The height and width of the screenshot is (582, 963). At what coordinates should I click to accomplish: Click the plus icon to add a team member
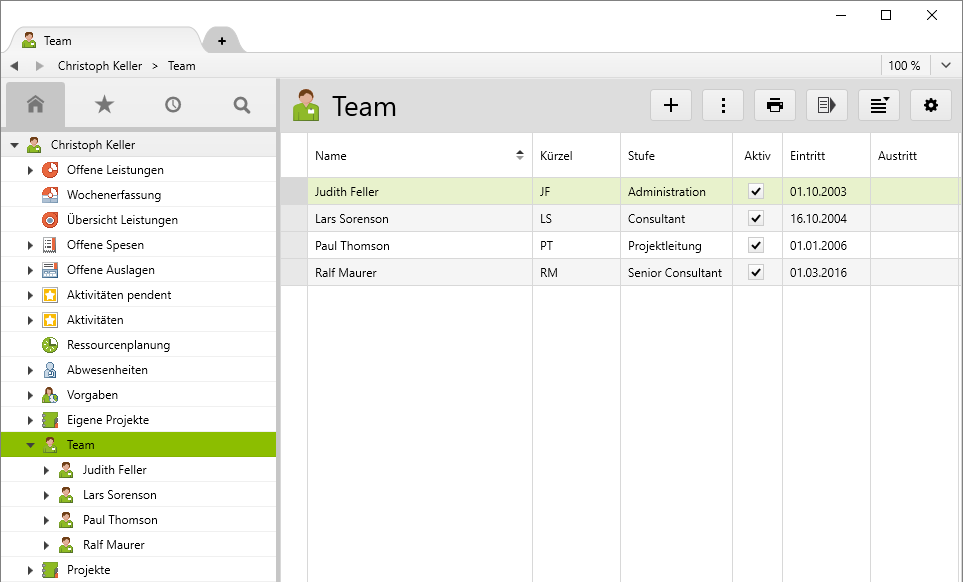coord(671,105)
